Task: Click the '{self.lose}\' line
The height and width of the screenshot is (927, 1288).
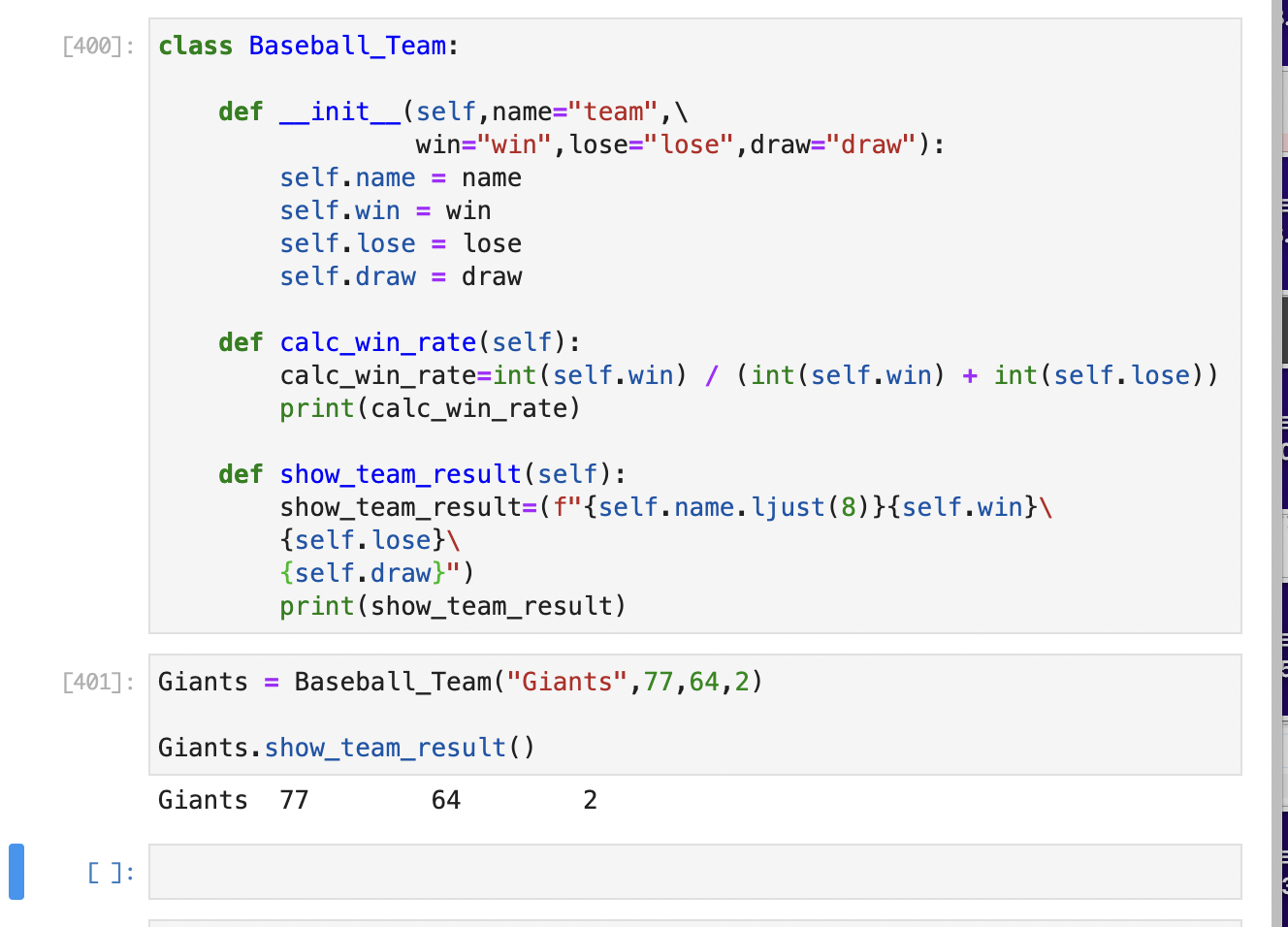Action: tap(370, 540)
